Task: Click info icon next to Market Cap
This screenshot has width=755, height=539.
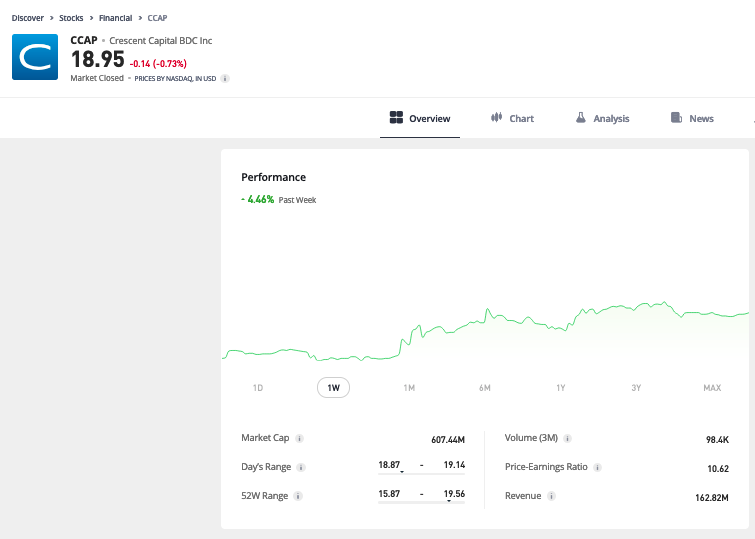Action: coord(300,438)
